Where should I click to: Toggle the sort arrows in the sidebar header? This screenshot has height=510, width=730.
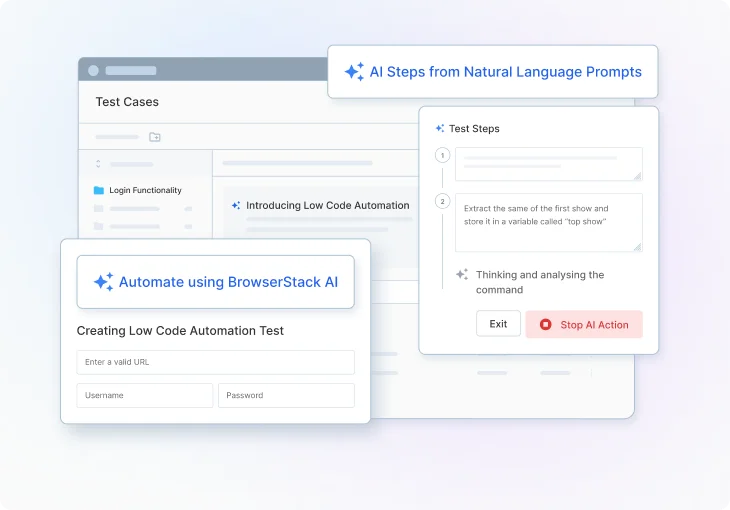point(98,164)
